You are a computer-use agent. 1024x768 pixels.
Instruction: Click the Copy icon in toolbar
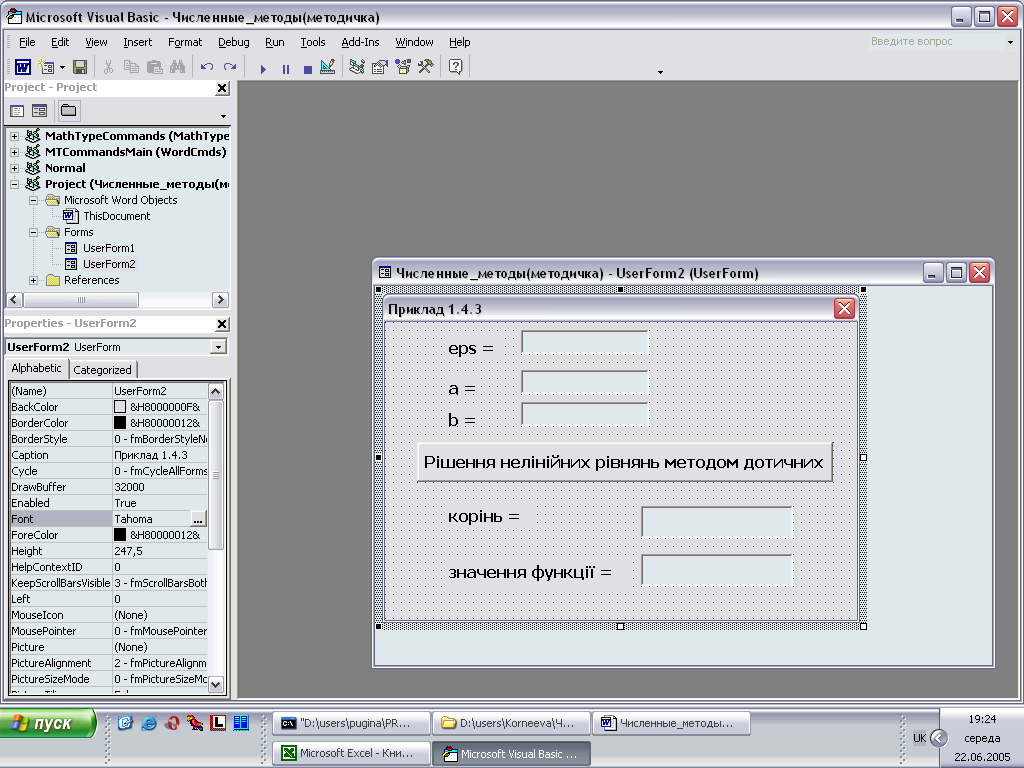point(131,67)
